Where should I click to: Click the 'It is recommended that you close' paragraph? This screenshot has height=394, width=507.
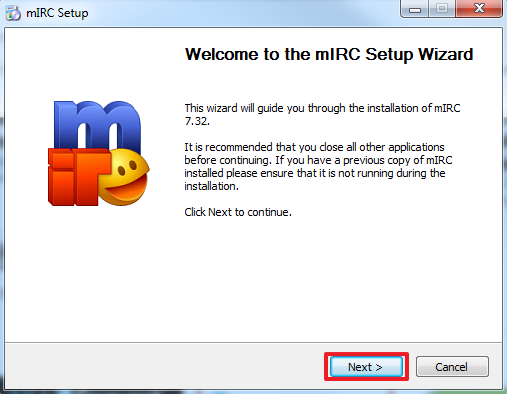[318, 166]
